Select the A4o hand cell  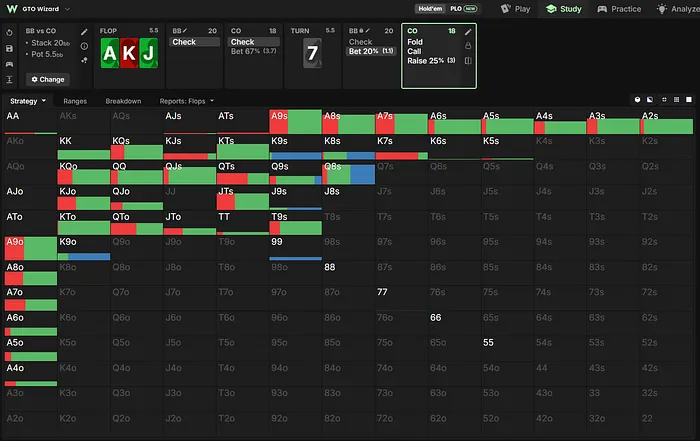point(31,374)
